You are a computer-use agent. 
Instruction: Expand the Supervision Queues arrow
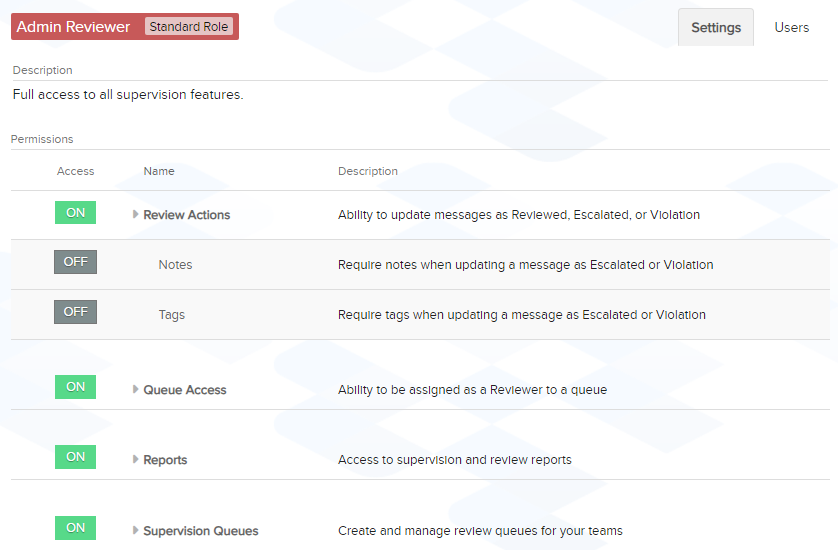pos(136,530)
